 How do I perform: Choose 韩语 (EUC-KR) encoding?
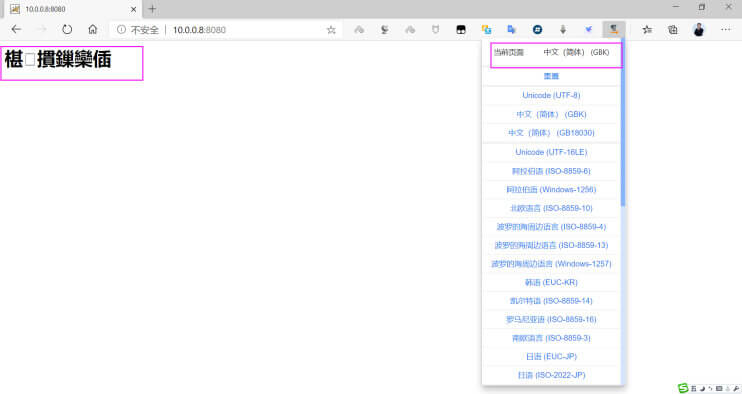pyautogui.click(x=551, y=282)
